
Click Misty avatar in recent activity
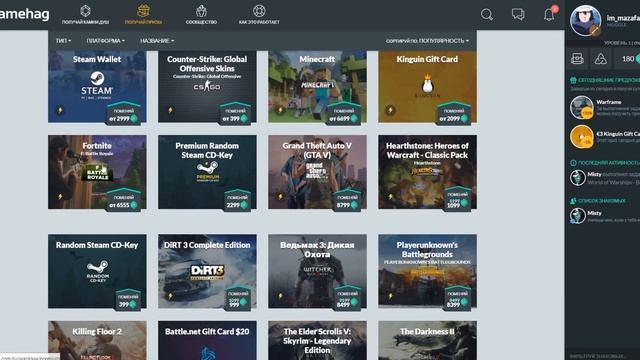coord(578,178)
